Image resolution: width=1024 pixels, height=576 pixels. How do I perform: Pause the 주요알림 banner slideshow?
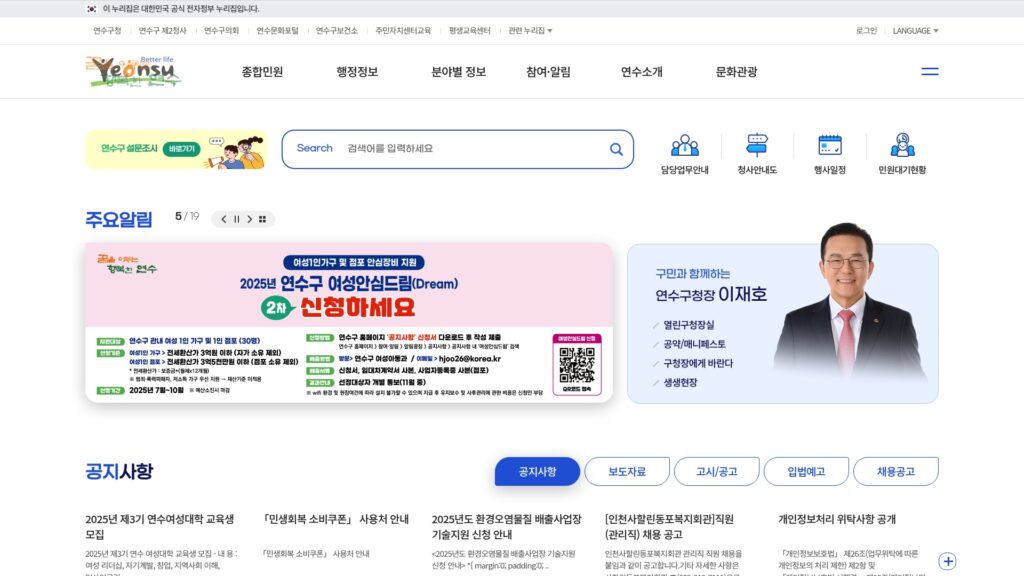tap(236, 219)
